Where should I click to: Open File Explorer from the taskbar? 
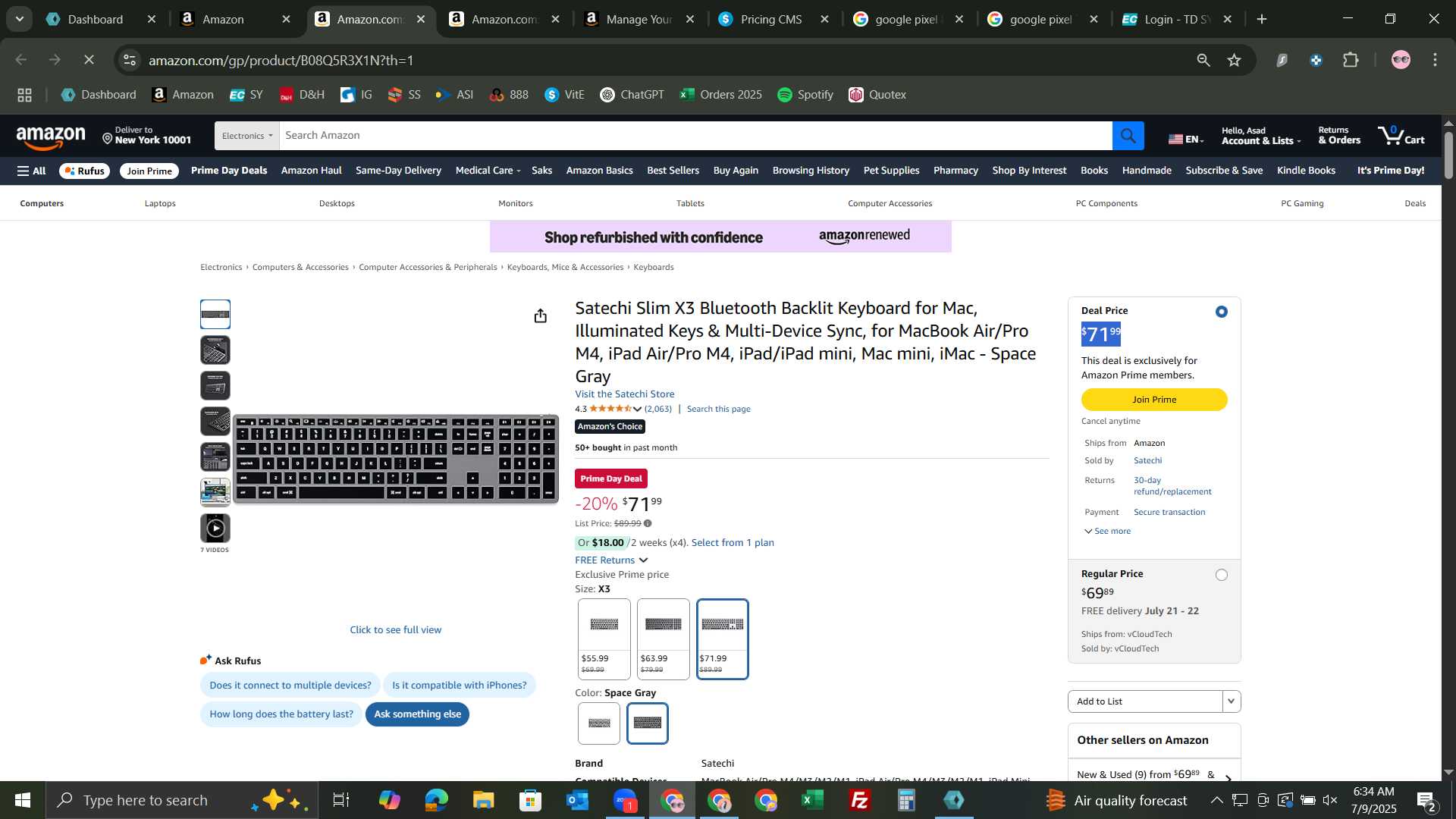click(483, 800)
